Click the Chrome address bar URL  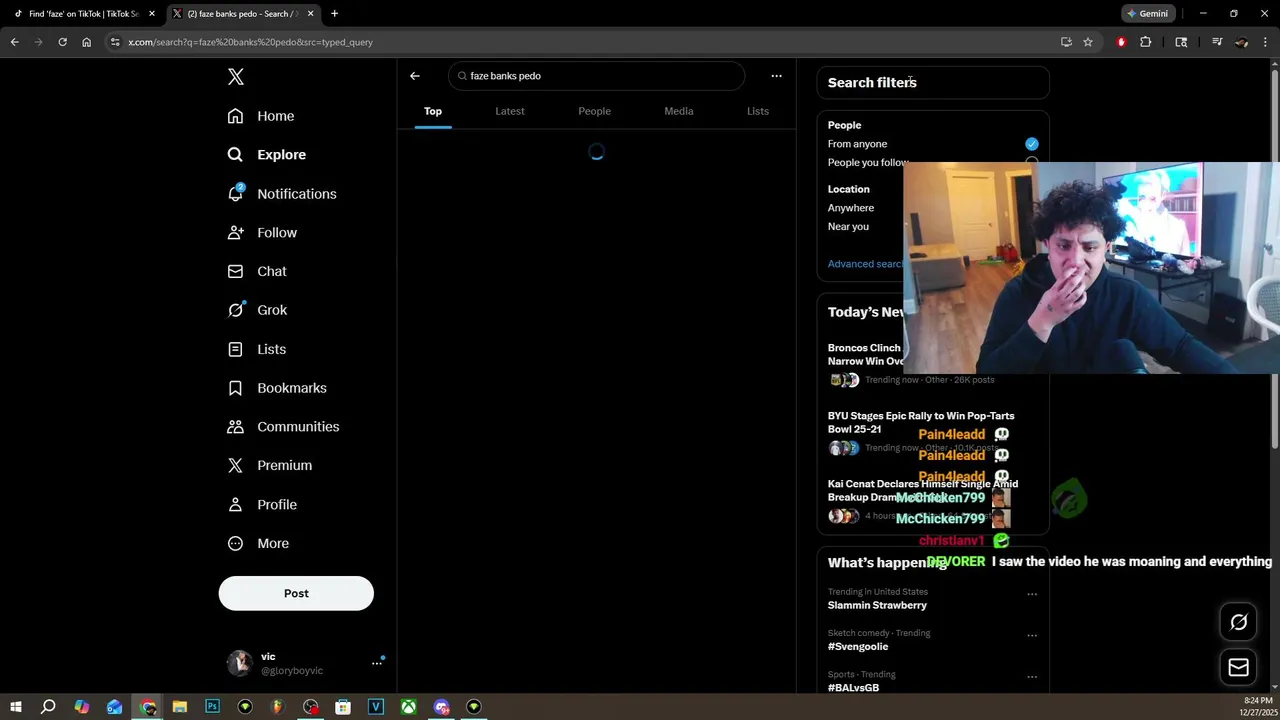[250, 42]
